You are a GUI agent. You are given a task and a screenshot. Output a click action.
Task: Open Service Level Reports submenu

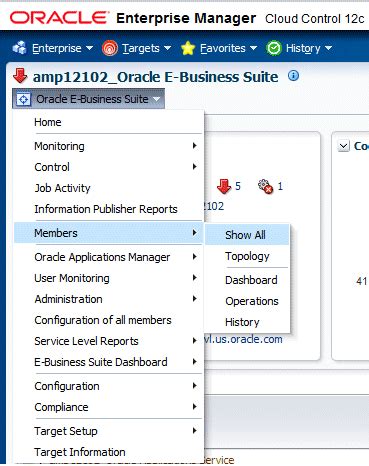click(x=108, y=341)
